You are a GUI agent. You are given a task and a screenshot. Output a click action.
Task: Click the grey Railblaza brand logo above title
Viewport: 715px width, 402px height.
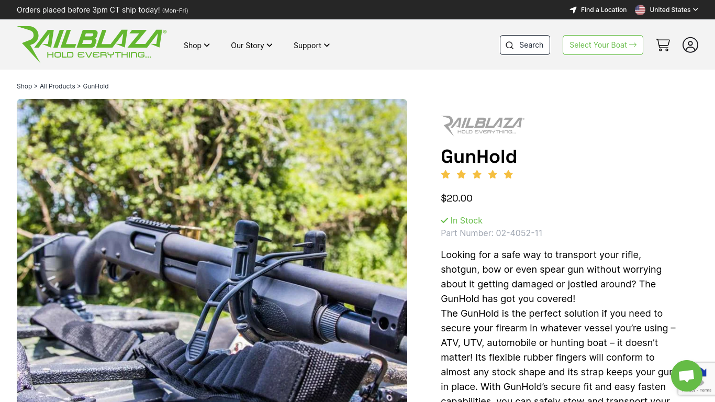482,125
